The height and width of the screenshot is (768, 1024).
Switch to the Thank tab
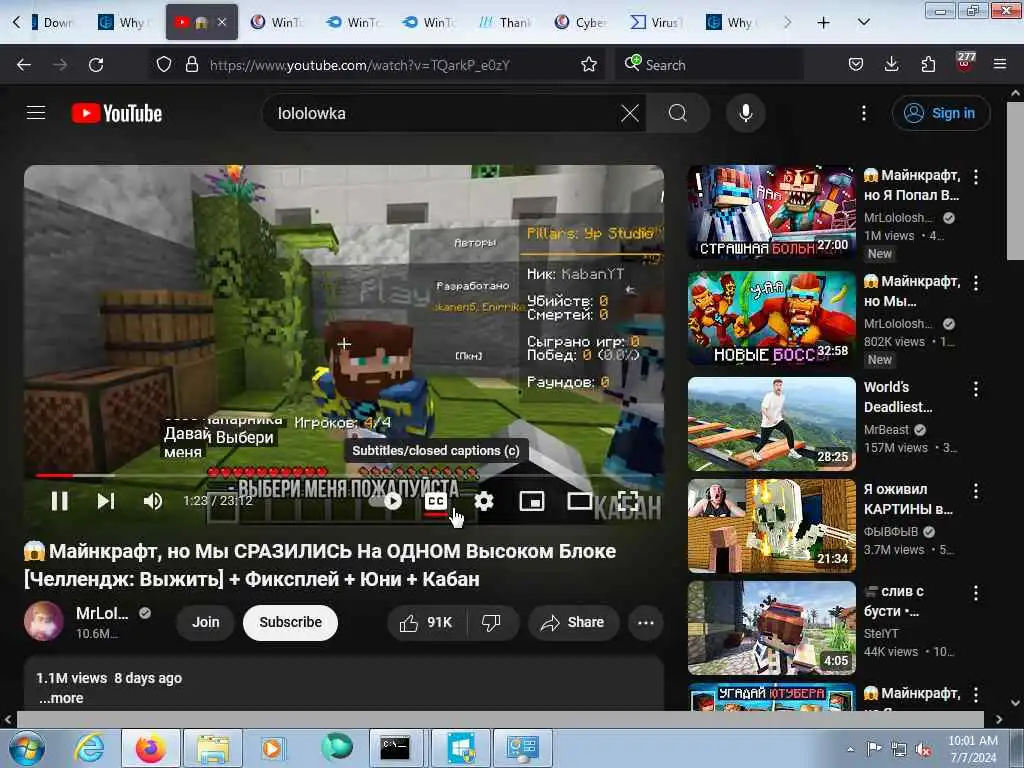(505, 23)
